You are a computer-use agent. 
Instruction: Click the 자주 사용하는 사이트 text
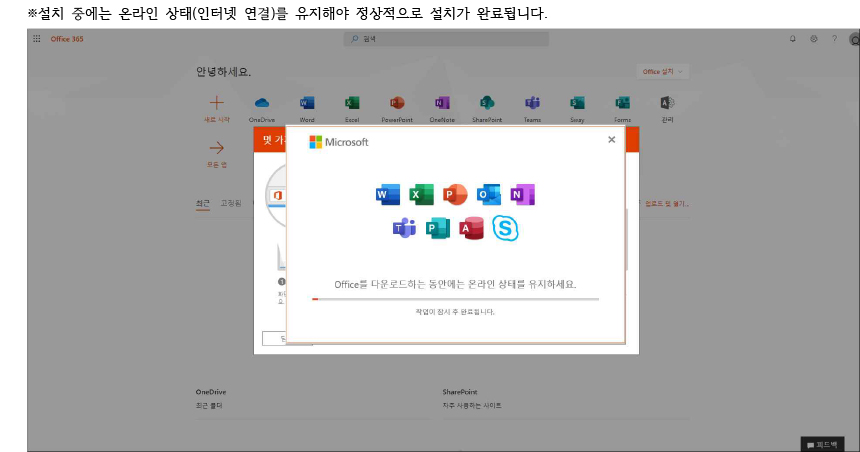(x=472, y=406)
